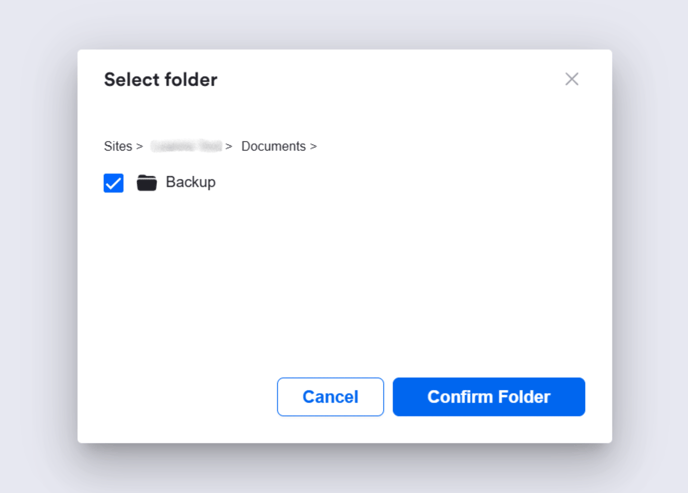Toggle the blue checkmark beside Backup
688x493 pixels.
pyautogui.click(x=114, y=183)
